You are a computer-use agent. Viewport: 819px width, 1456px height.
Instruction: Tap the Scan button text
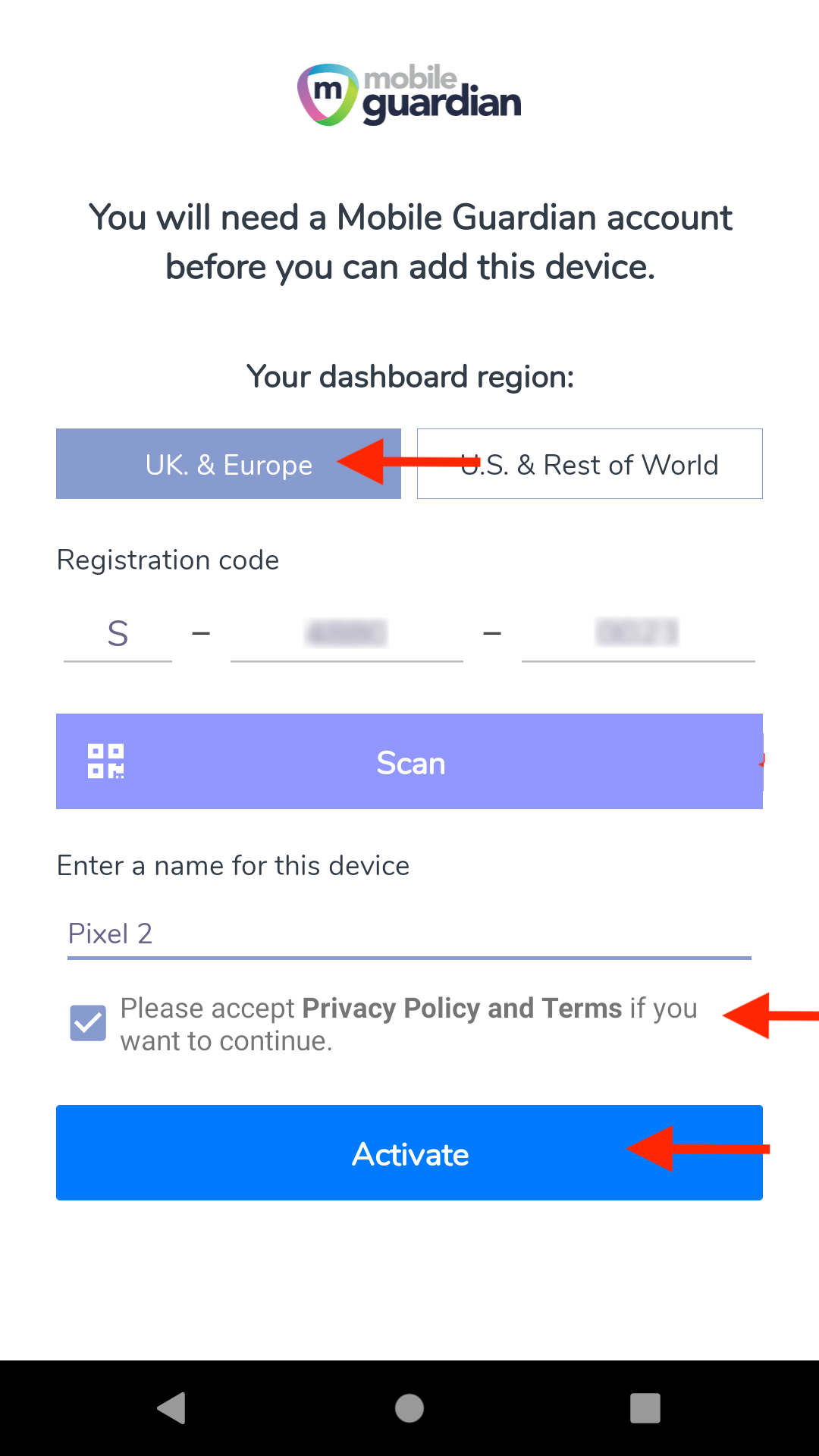coord(410,763)
